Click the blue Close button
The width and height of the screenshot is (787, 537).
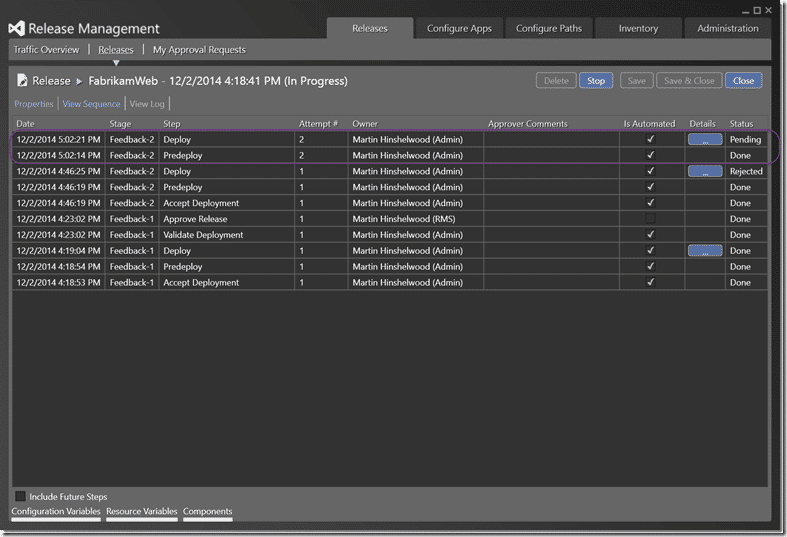click(743, 81)
